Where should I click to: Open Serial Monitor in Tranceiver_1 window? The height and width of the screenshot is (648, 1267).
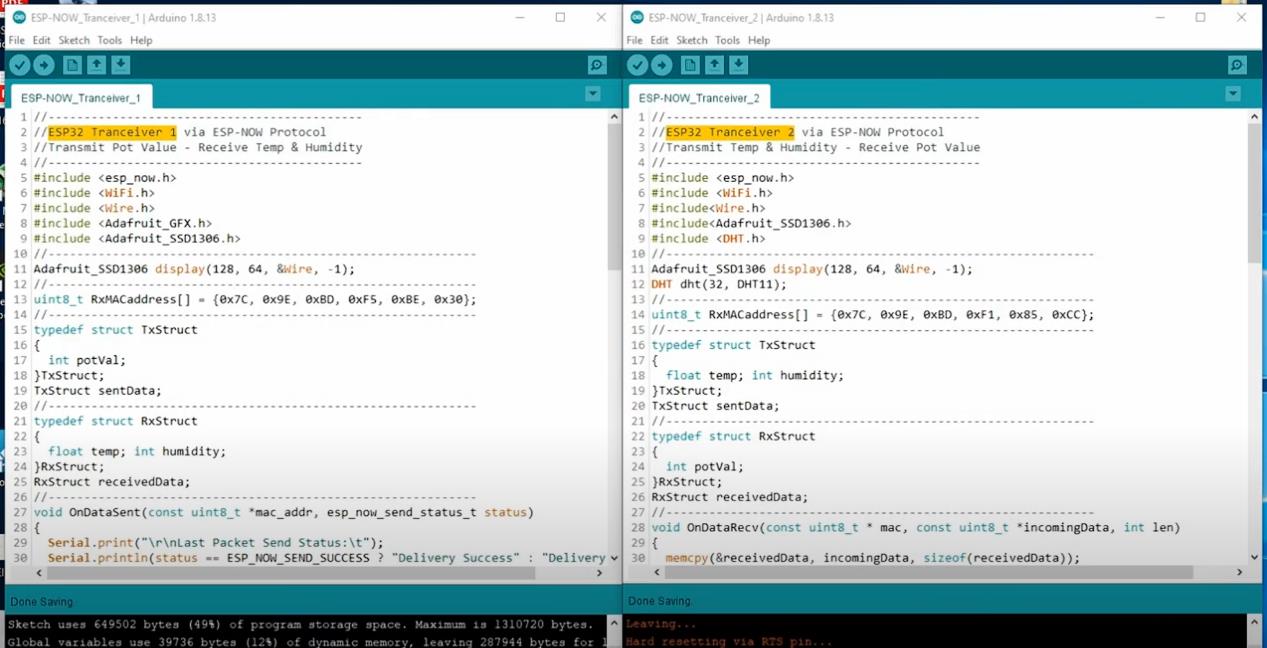[597, 65]
